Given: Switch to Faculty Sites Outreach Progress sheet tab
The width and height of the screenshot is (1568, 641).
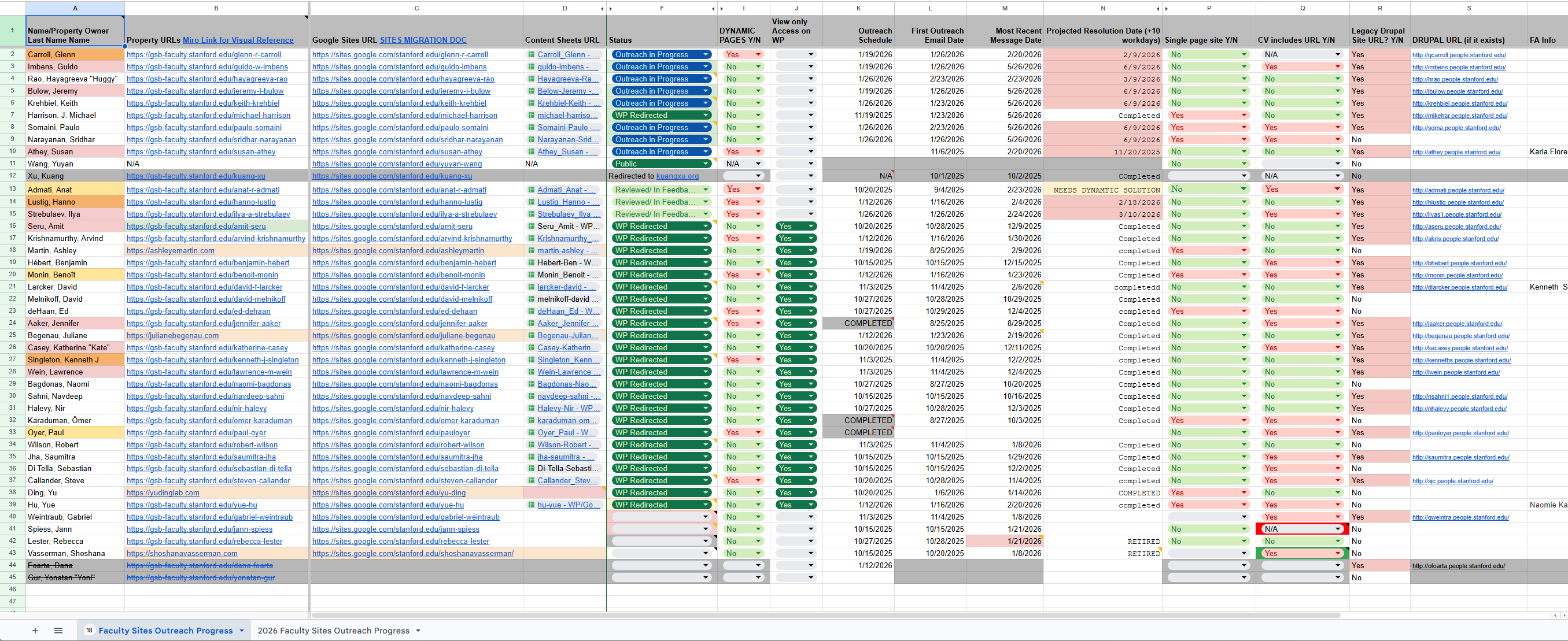Looking at the screenshot, I should pos(165,631).
